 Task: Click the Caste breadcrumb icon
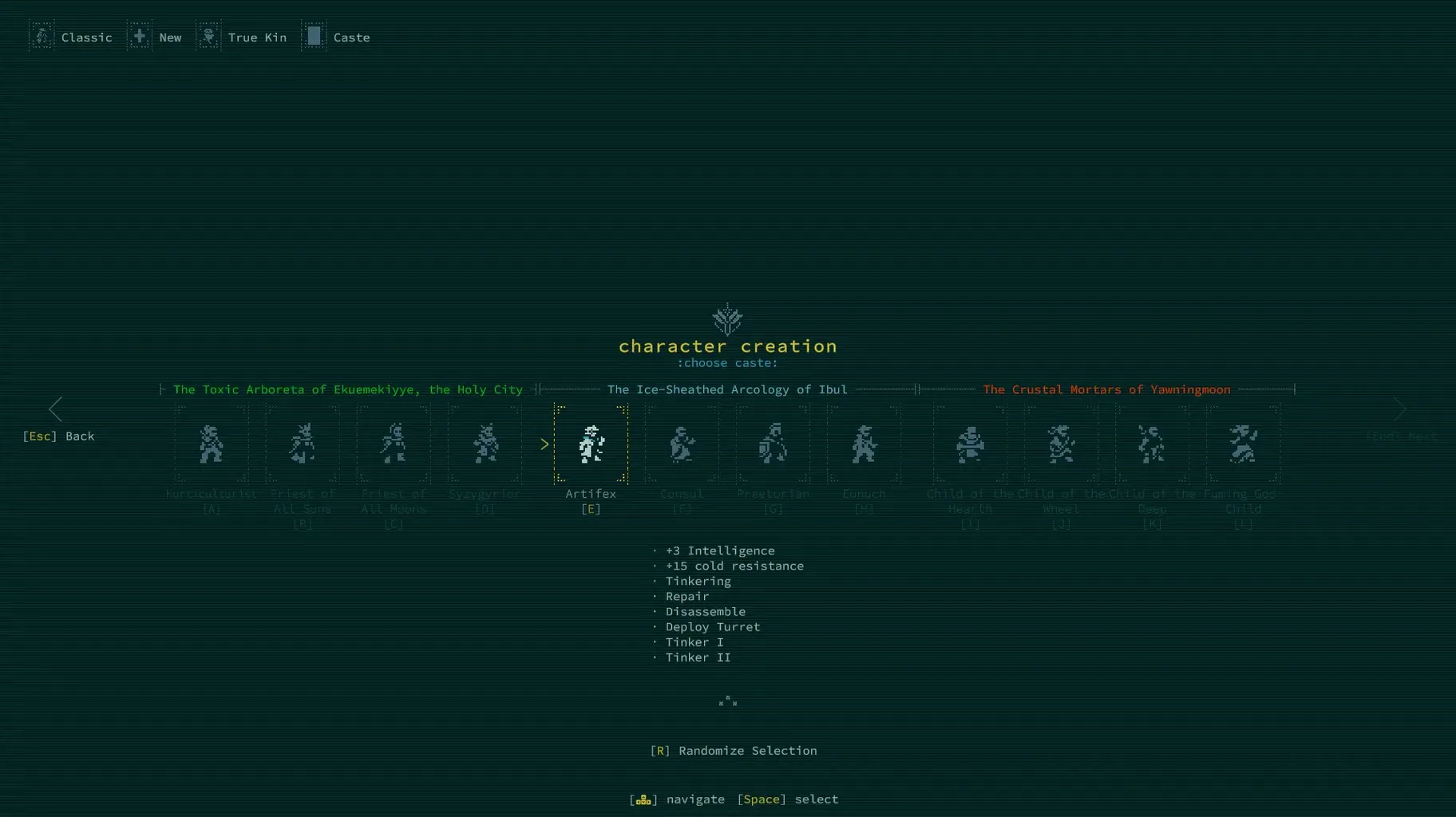[314, 37]
